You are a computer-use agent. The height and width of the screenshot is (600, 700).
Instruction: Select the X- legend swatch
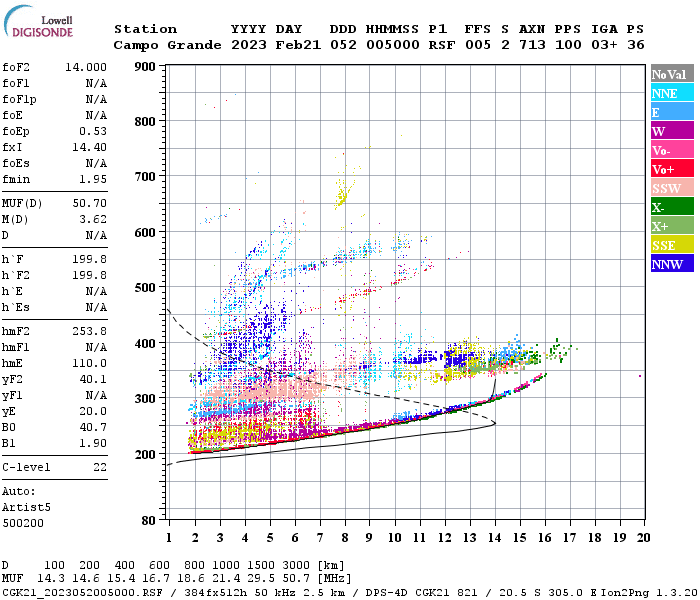coord(672,207)
